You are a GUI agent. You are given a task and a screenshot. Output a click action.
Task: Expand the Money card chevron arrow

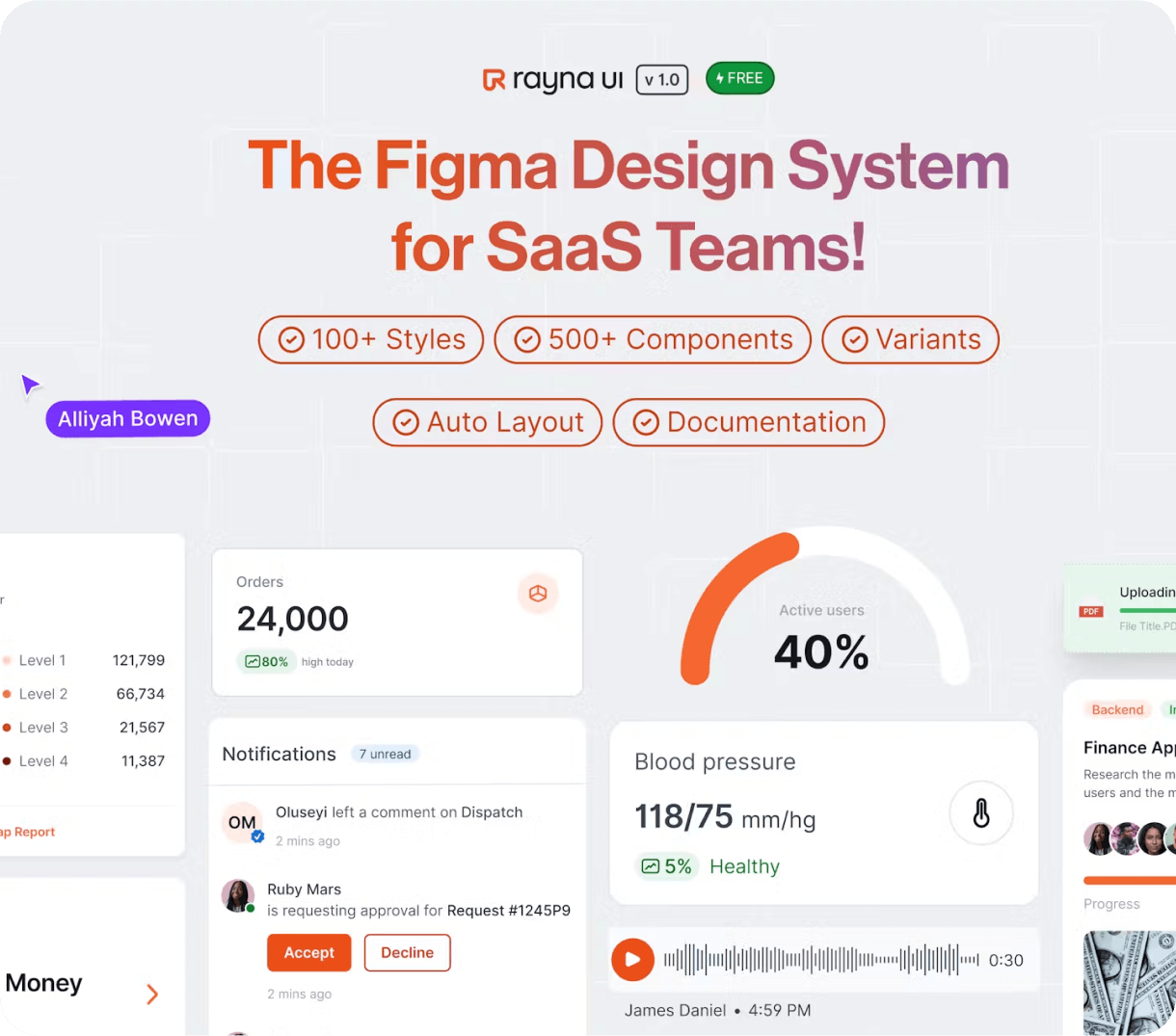152,994
